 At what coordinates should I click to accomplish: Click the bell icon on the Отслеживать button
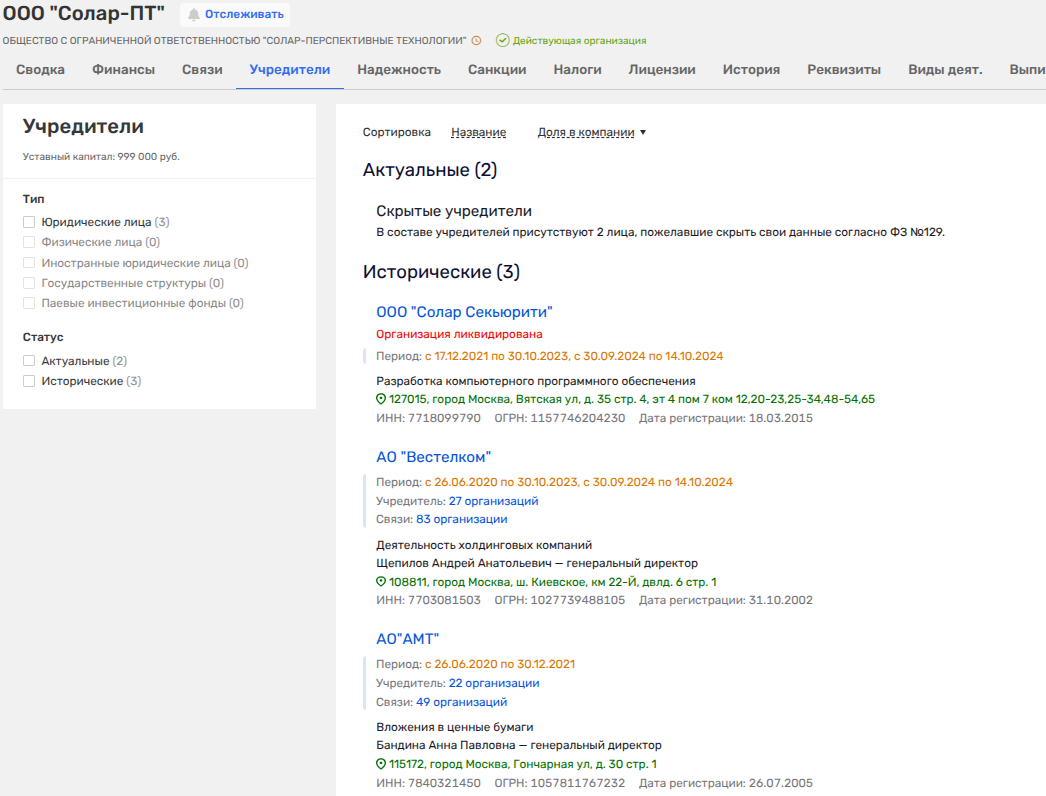[194, 14]
